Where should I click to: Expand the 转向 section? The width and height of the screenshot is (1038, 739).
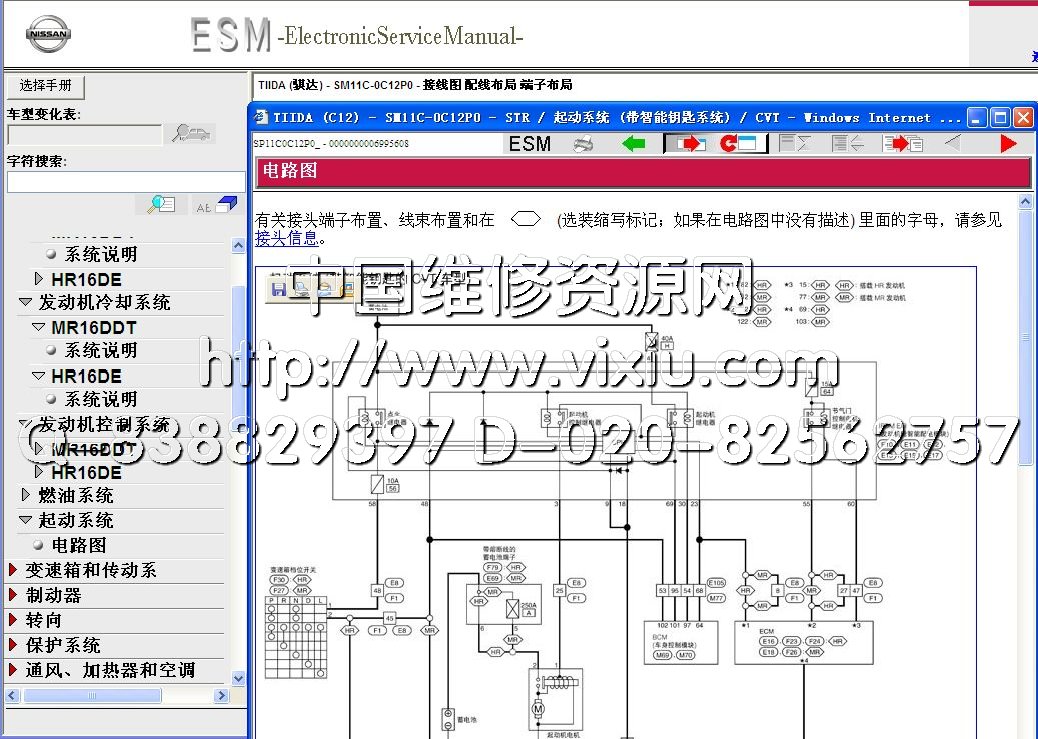13,620
